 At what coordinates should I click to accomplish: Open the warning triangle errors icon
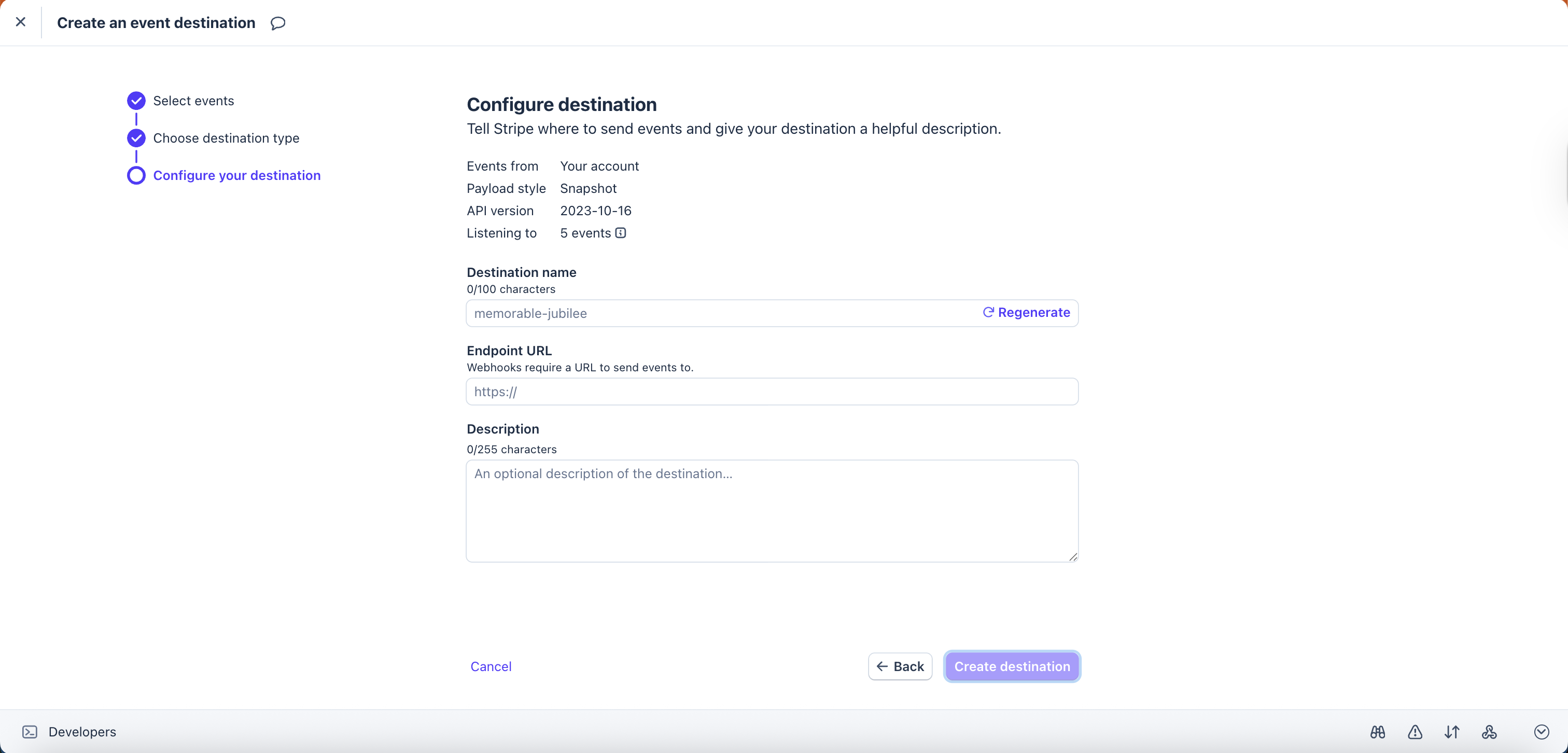(x=1415, y=732)
